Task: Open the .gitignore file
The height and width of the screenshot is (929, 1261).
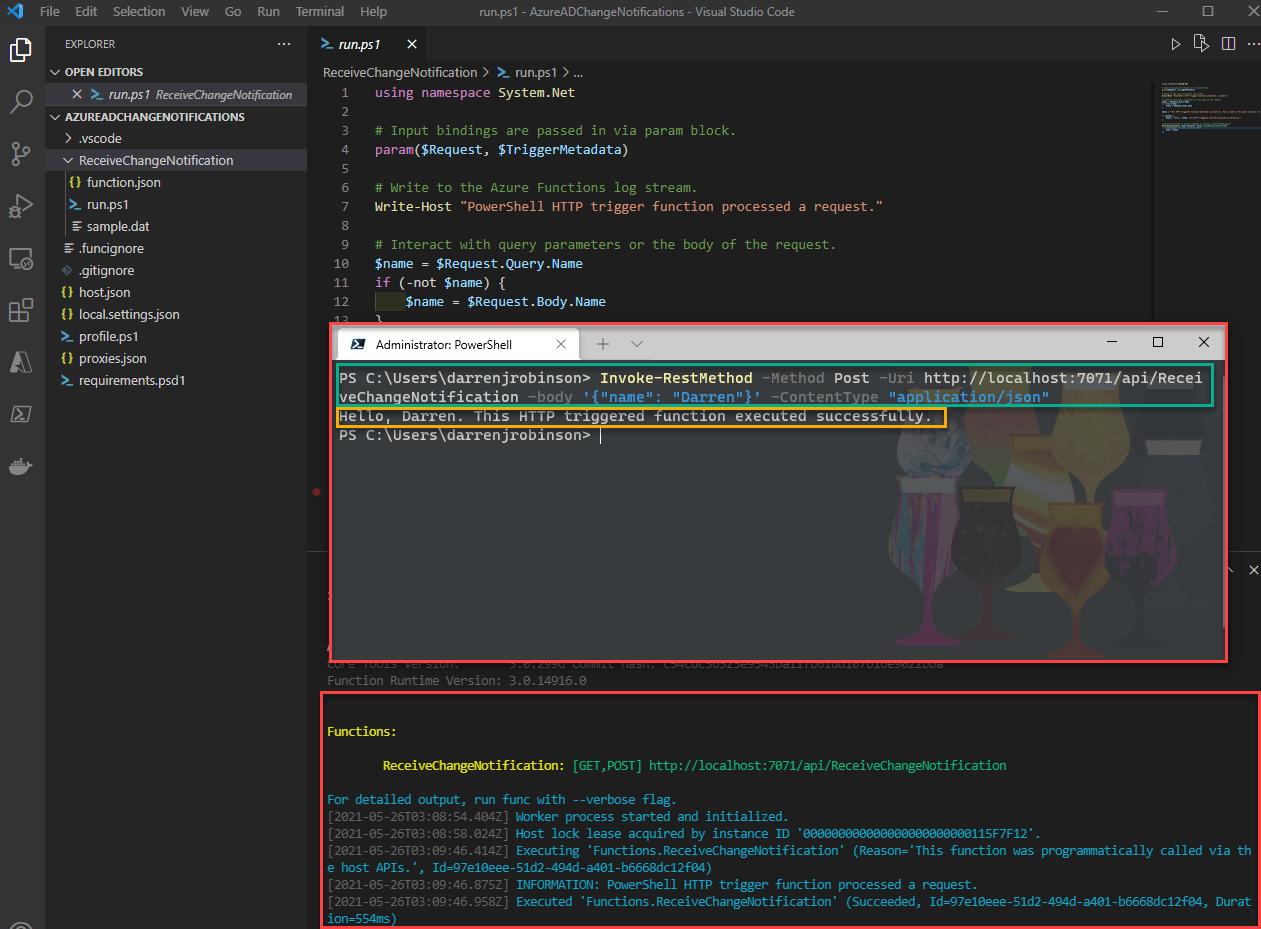Action: tap(175, 270)
